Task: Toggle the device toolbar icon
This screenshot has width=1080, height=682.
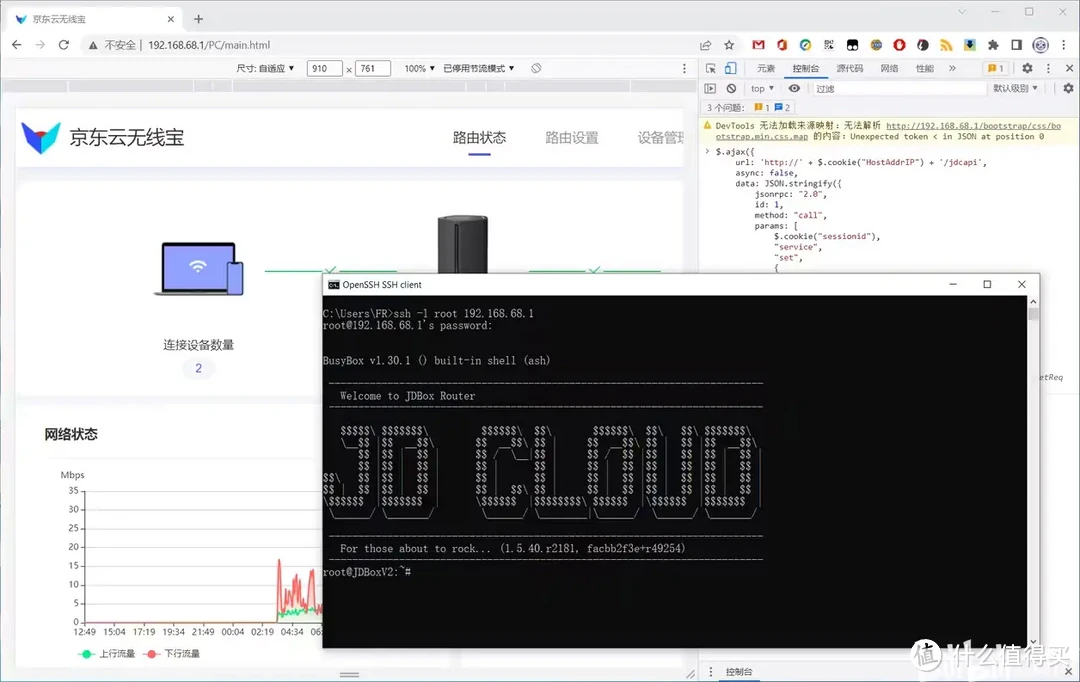Action: click(x=730, y=68)
